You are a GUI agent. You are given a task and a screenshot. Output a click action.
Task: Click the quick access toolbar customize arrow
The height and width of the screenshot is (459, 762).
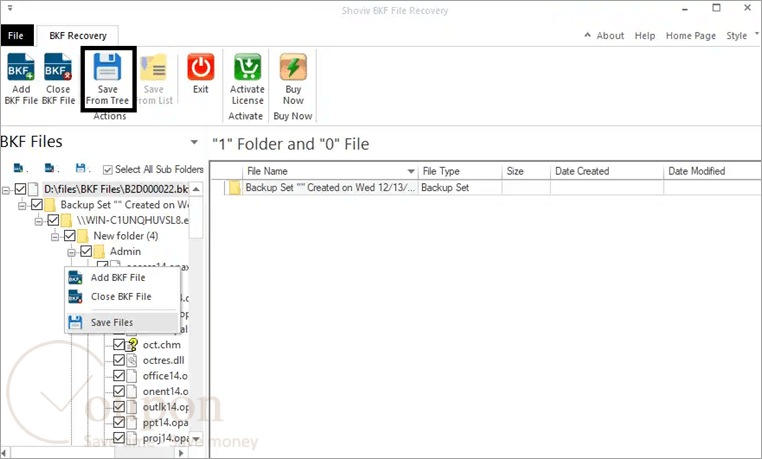[10, 8]
